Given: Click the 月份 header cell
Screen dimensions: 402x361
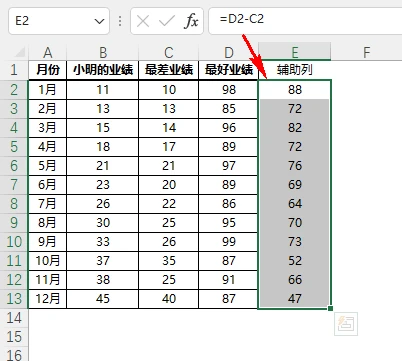Looking at the screenshot, I should (48, 70).
